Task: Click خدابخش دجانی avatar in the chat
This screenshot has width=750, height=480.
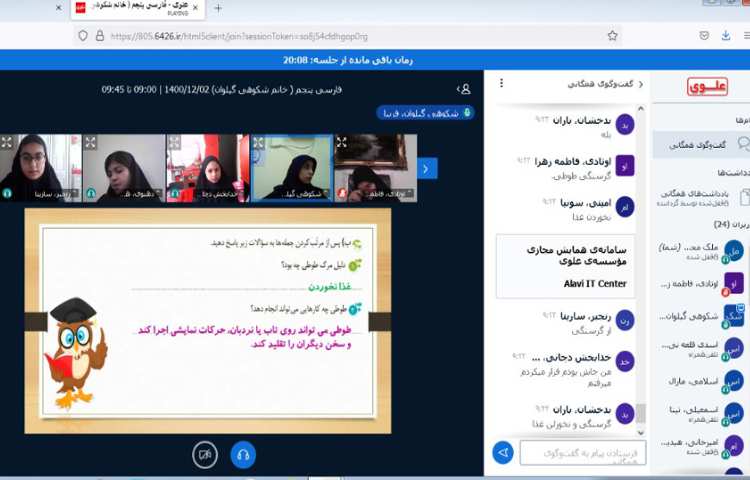Action: tap(625, 362)
